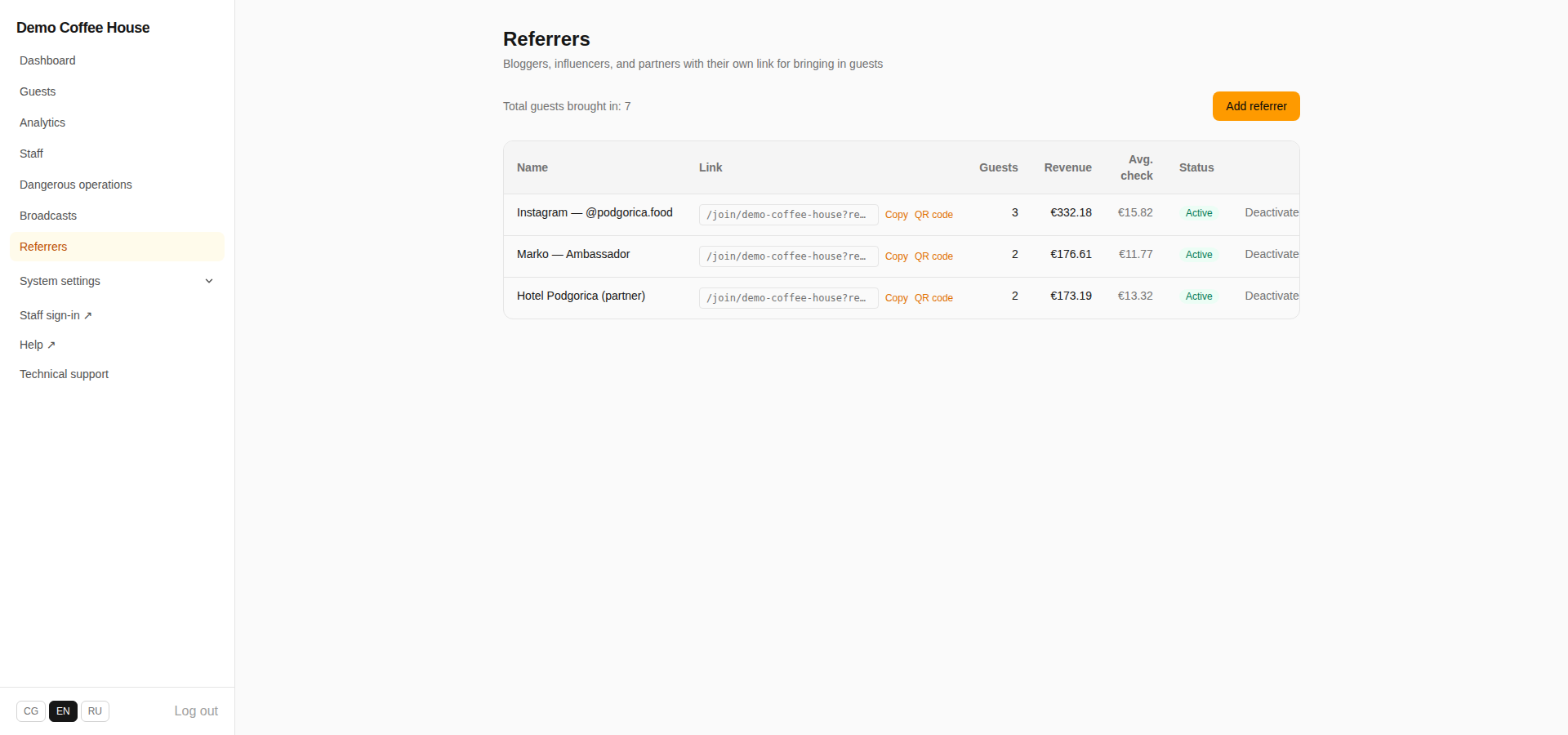Open Staff sign-in external link
The height and width of the screenshot is (735, 1568).
56,315
